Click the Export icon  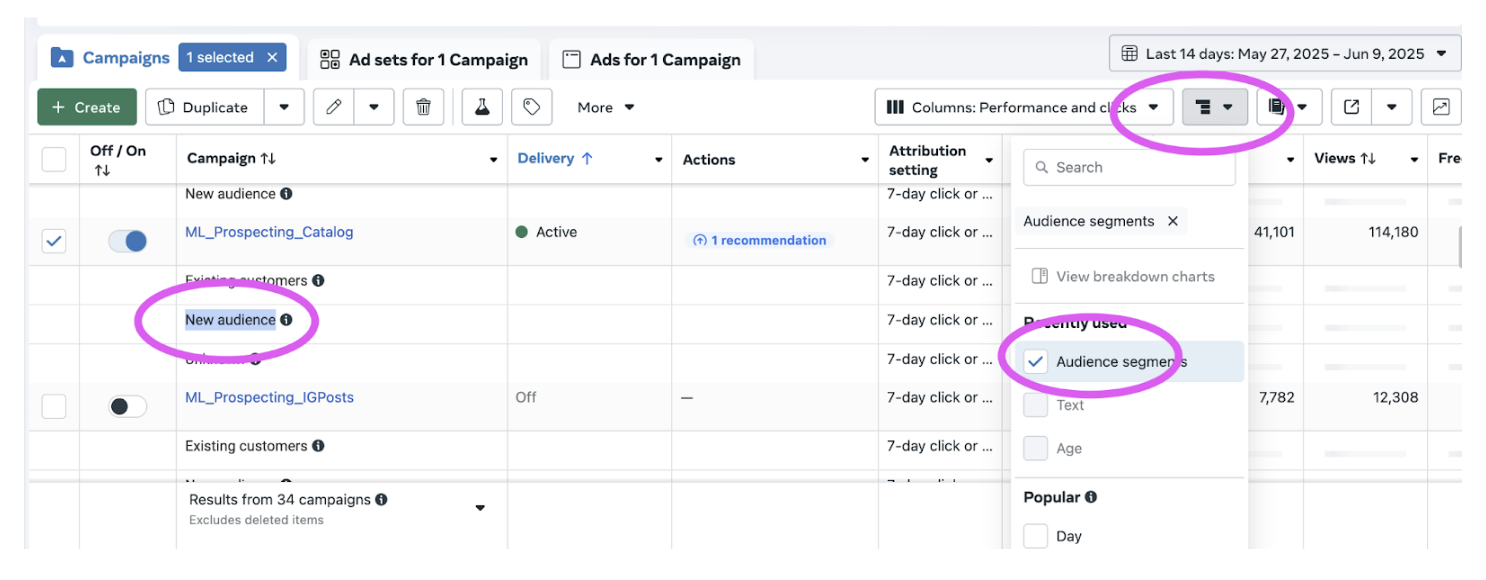pos(1351,107)
